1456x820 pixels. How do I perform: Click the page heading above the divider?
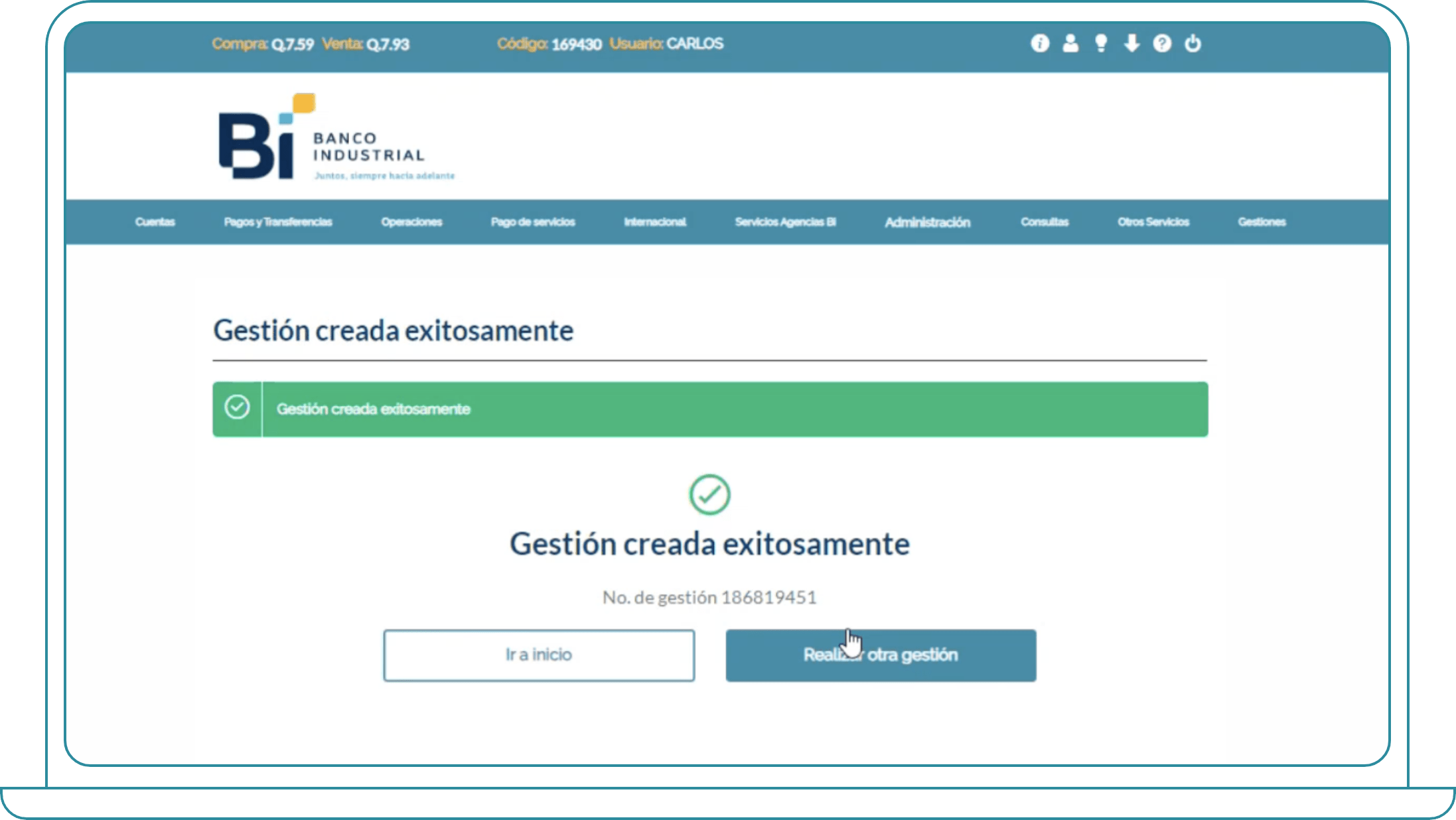[393, 330]
